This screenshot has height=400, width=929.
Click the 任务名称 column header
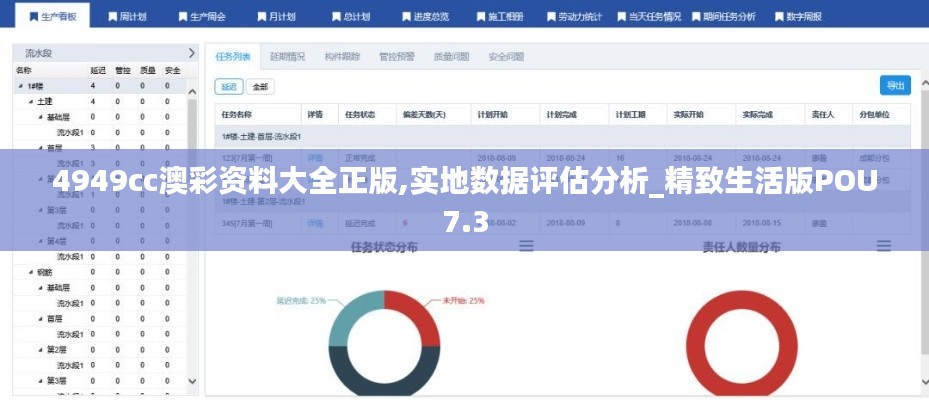(x=258, y=114)
